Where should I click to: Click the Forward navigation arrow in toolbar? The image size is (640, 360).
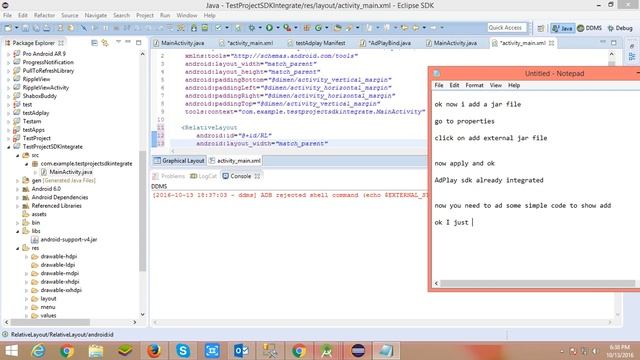pos(433,28)
